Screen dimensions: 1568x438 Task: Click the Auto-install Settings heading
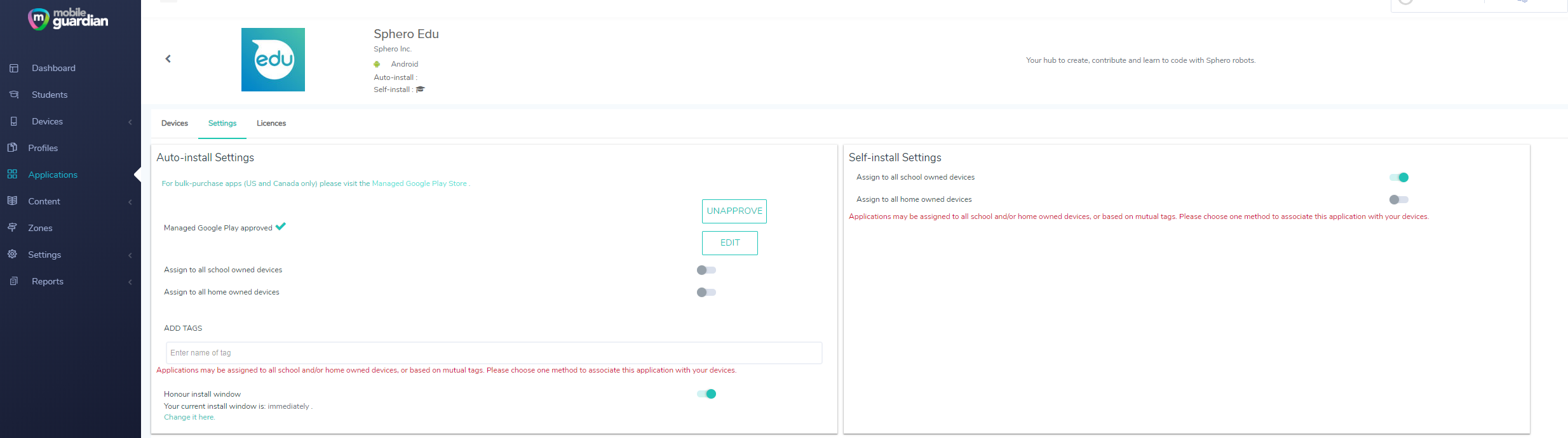205,157
